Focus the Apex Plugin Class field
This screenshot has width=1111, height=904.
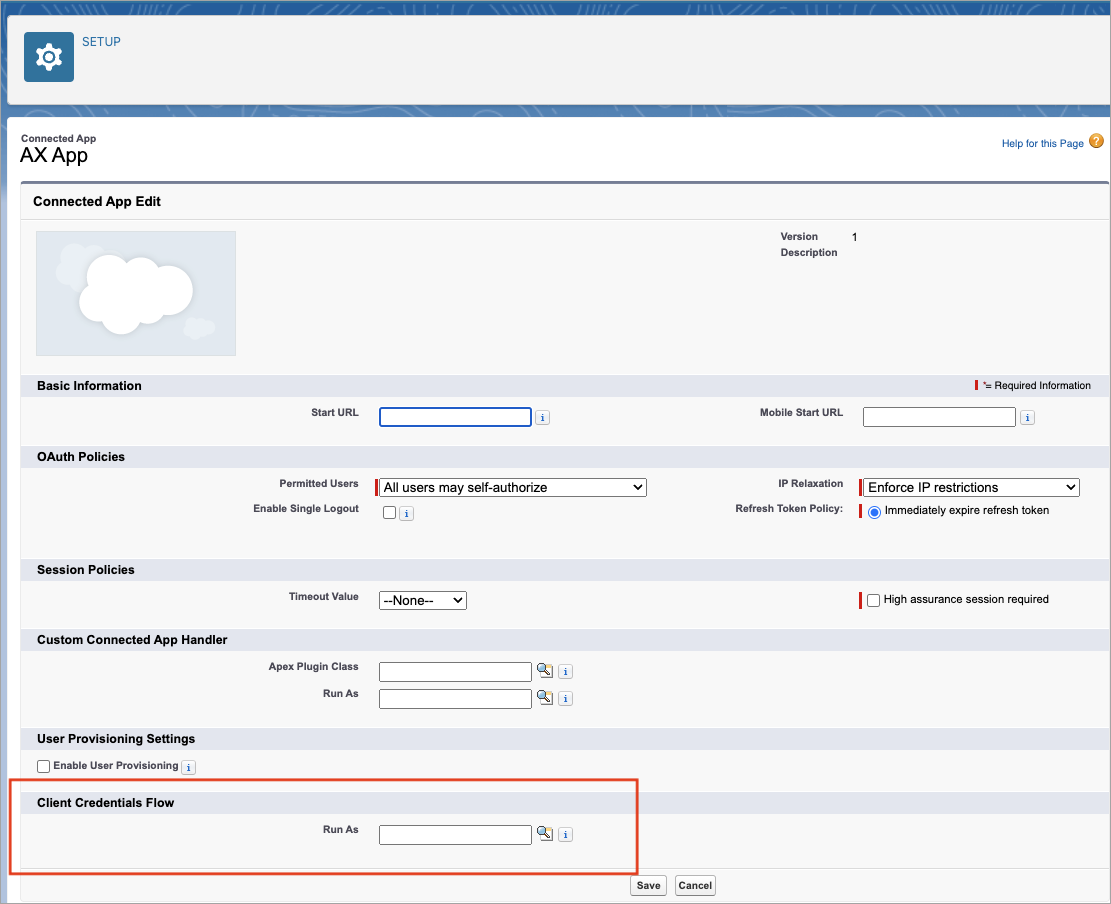point(455,672)
